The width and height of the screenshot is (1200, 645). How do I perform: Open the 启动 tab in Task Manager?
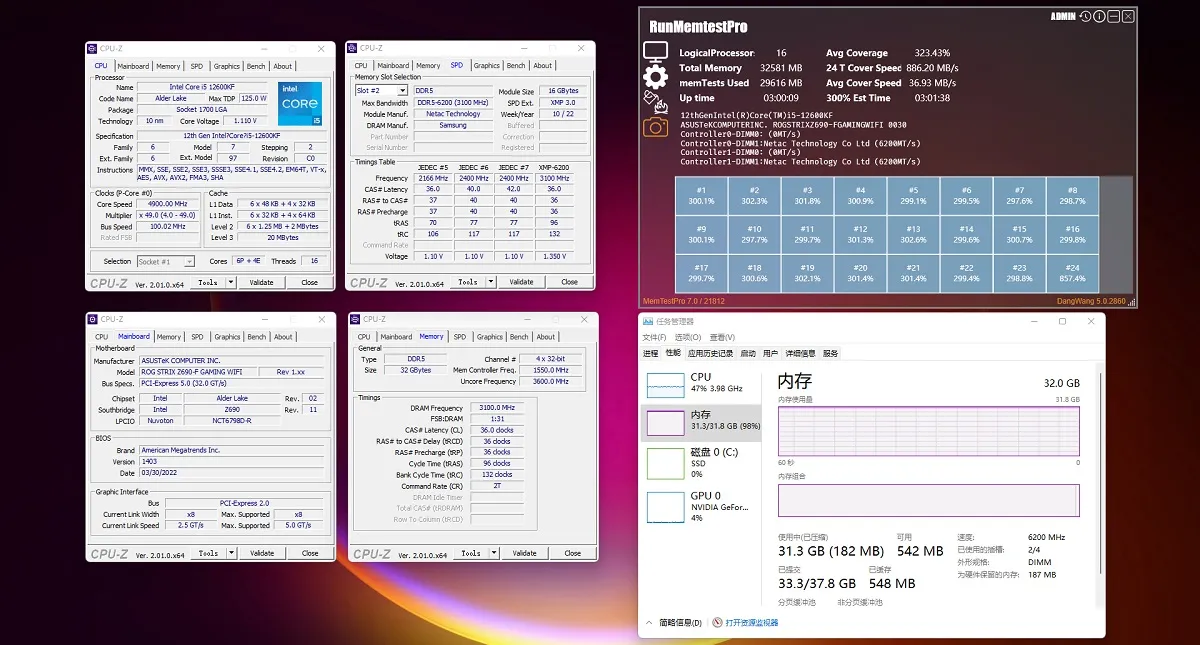(747, 353)
